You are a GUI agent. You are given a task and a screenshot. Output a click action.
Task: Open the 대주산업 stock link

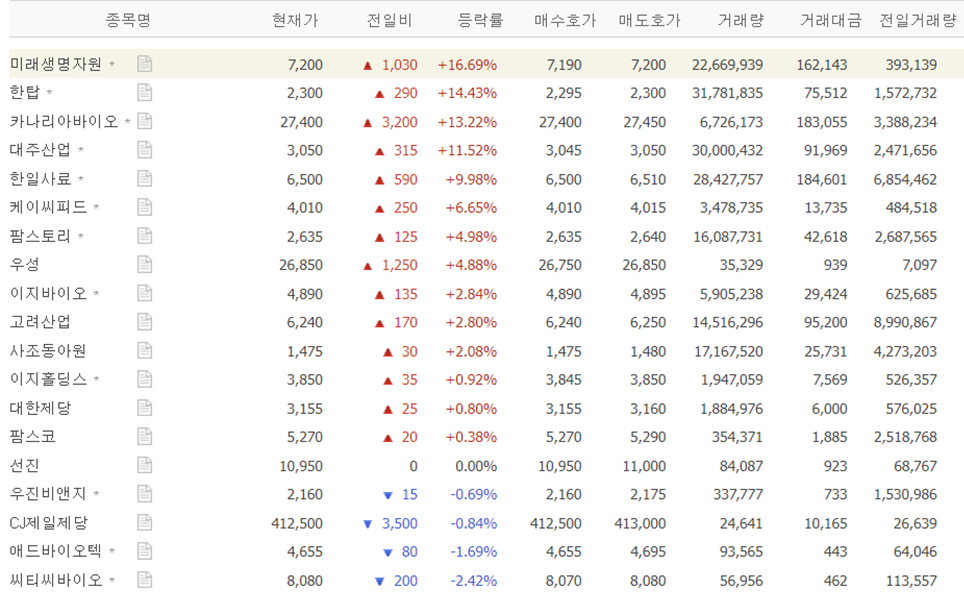point(40,150)
